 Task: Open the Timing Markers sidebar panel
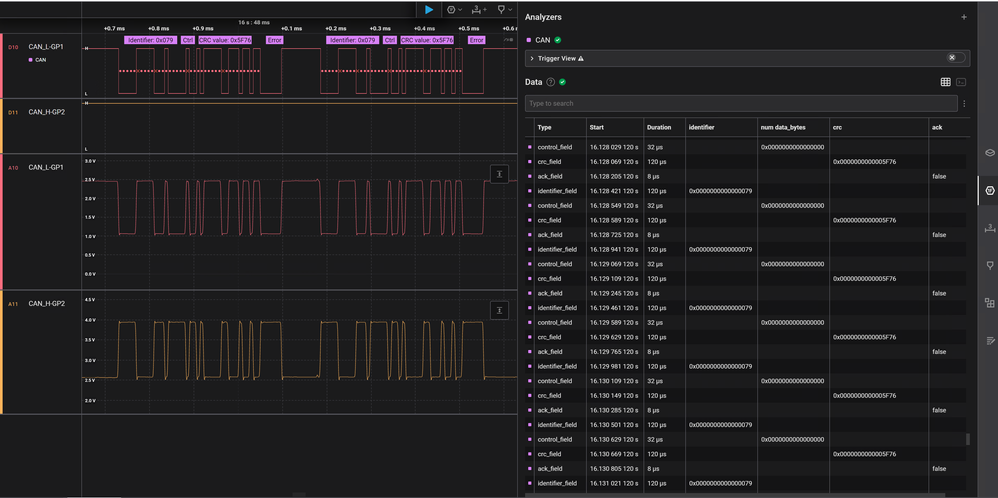(x=990, y=265)
